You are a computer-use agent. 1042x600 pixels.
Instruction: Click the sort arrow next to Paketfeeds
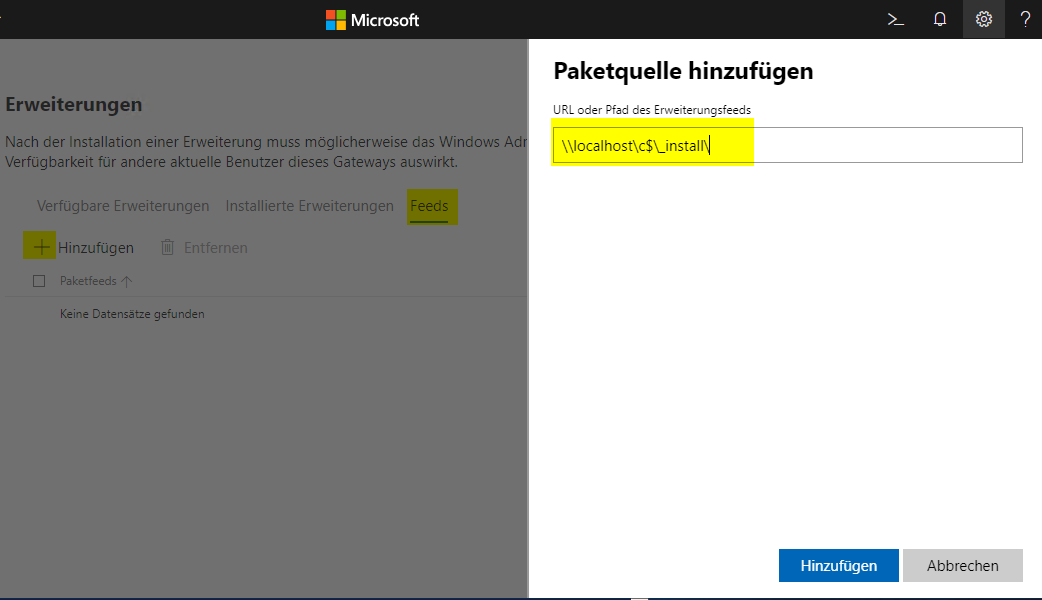(x=127, y=281)
